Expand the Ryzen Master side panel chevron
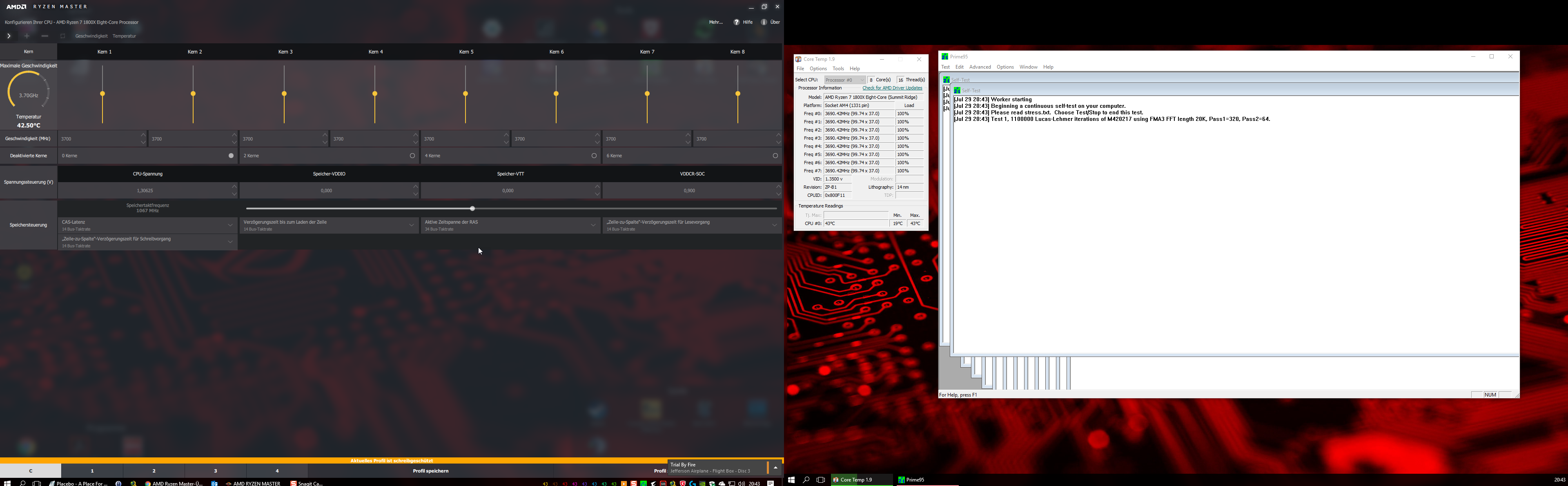The image size is (1568, 486). tap(9, 36)
